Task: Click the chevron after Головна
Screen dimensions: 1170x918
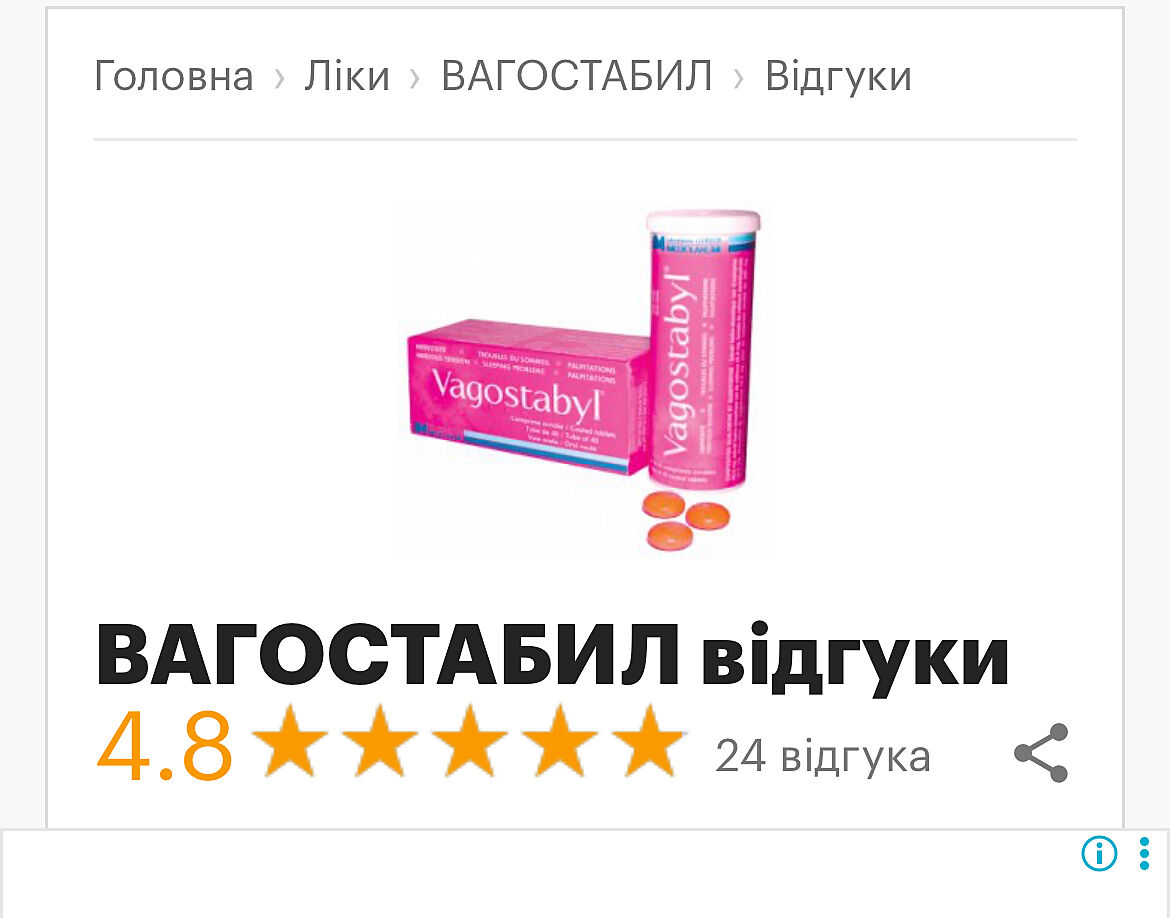Action: coord(279,77)
